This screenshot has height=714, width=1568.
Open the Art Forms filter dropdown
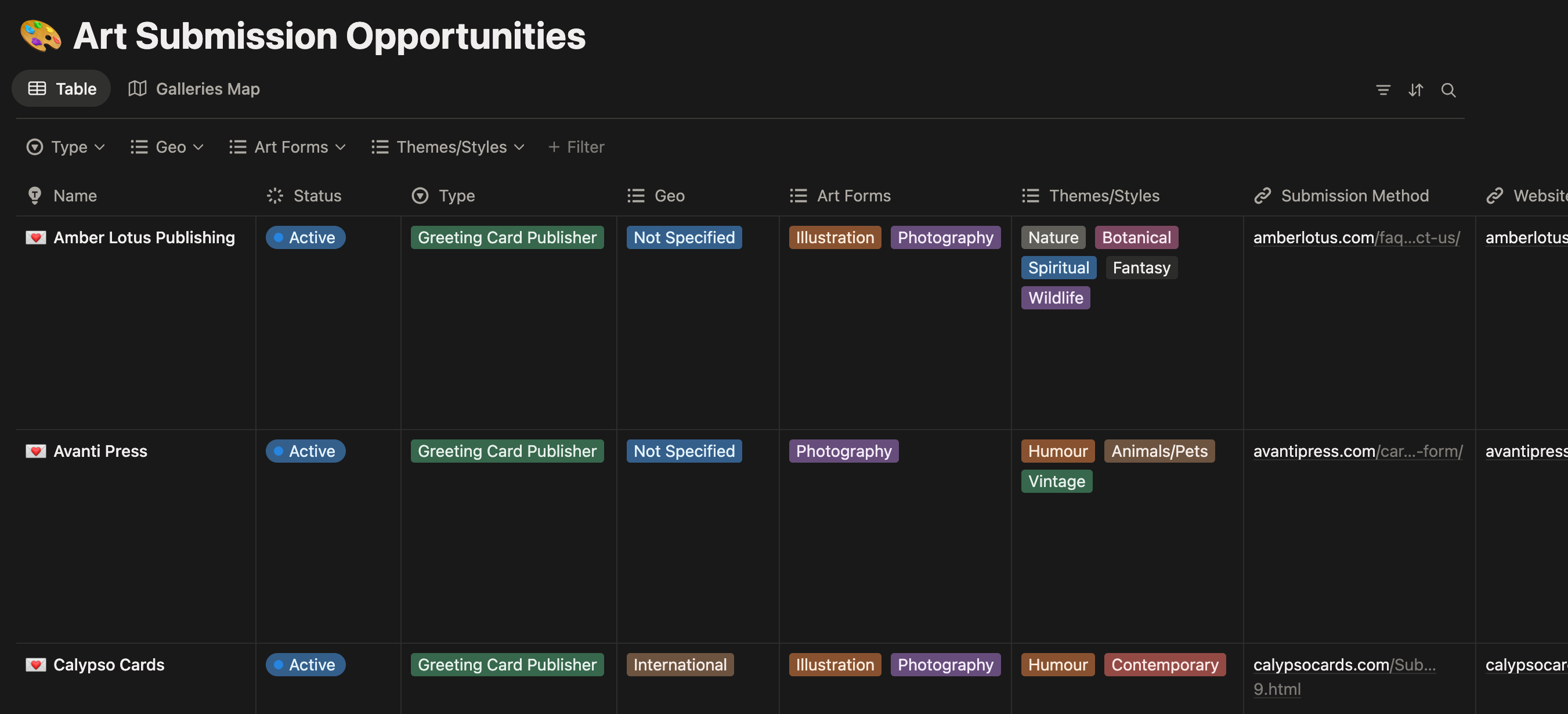pyautogui.click(x=287, y=147)
